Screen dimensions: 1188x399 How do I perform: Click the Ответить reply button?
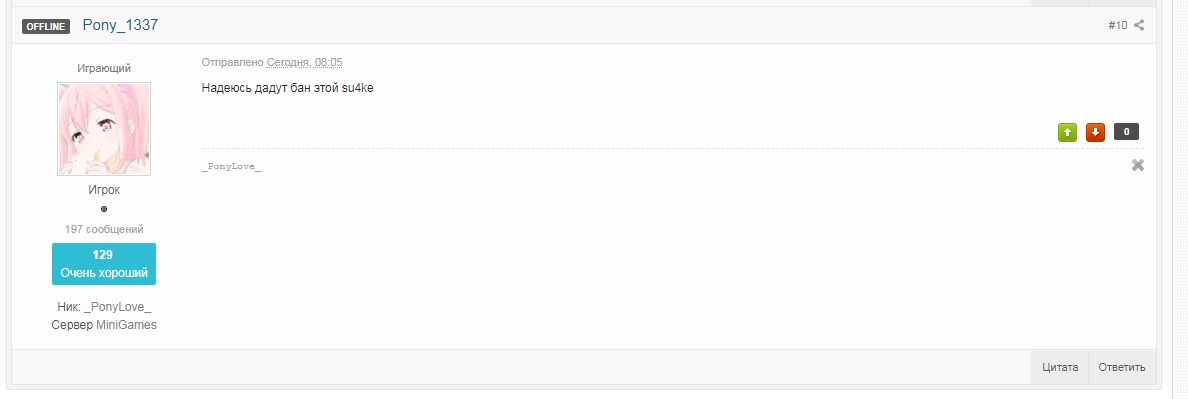point(1122,367)
